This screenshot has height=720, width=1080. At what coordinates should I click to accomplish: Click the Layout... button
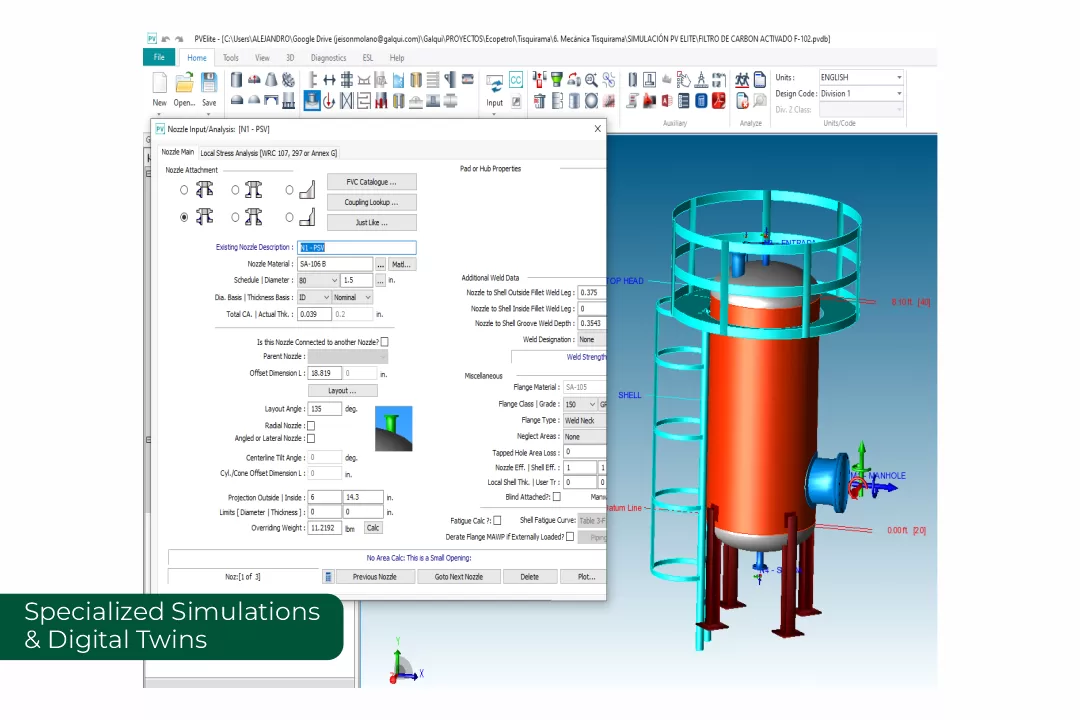[x=342, y=391]
